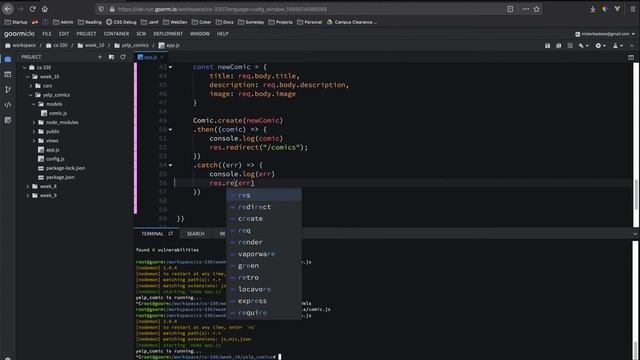640x360 pixels.
Task: Open the run circle dropdown in toolbar
Action: pyautogui.click(x=600, y=46)
